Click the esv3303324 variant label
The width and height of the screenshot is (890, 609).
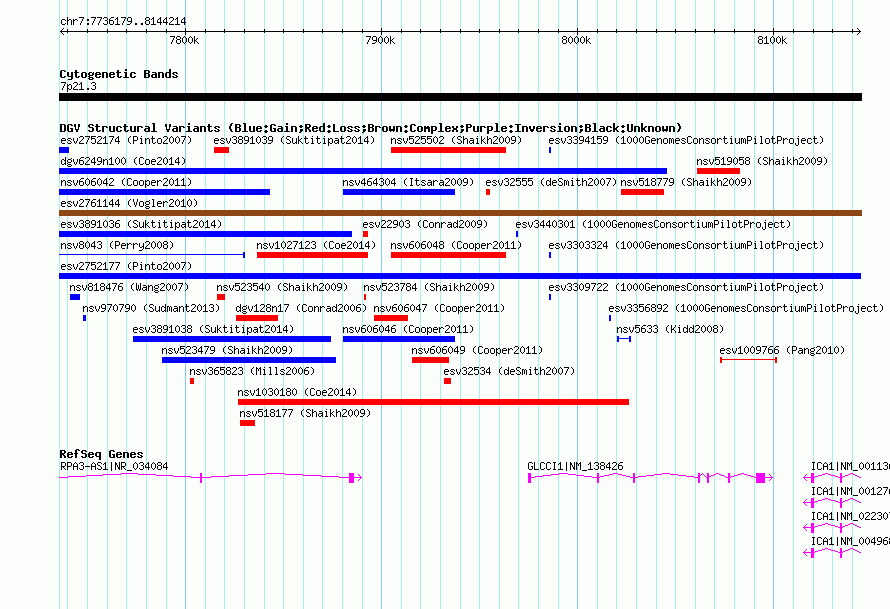686,245
